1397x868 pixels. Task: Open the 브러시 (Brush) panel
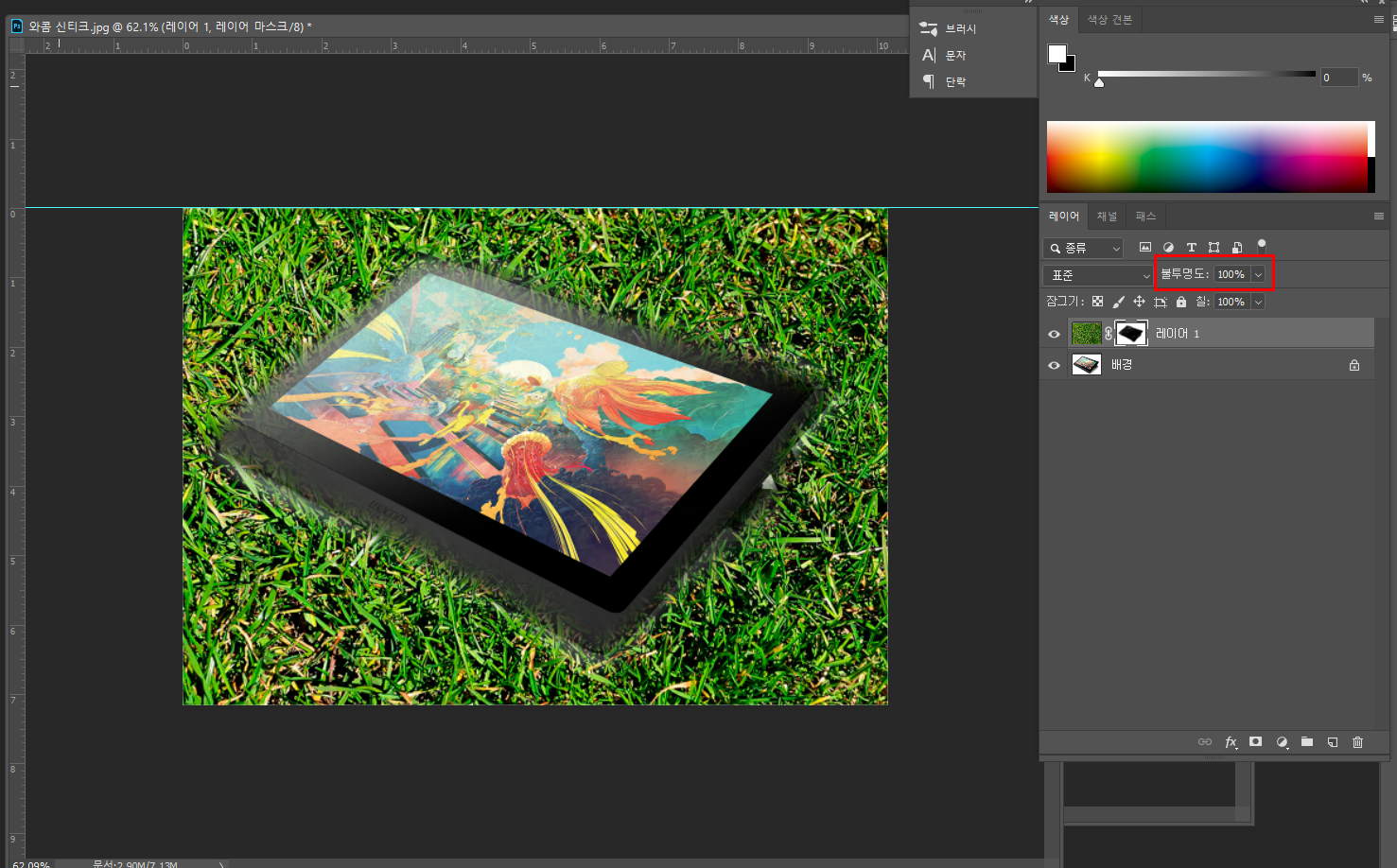point(949,28)
